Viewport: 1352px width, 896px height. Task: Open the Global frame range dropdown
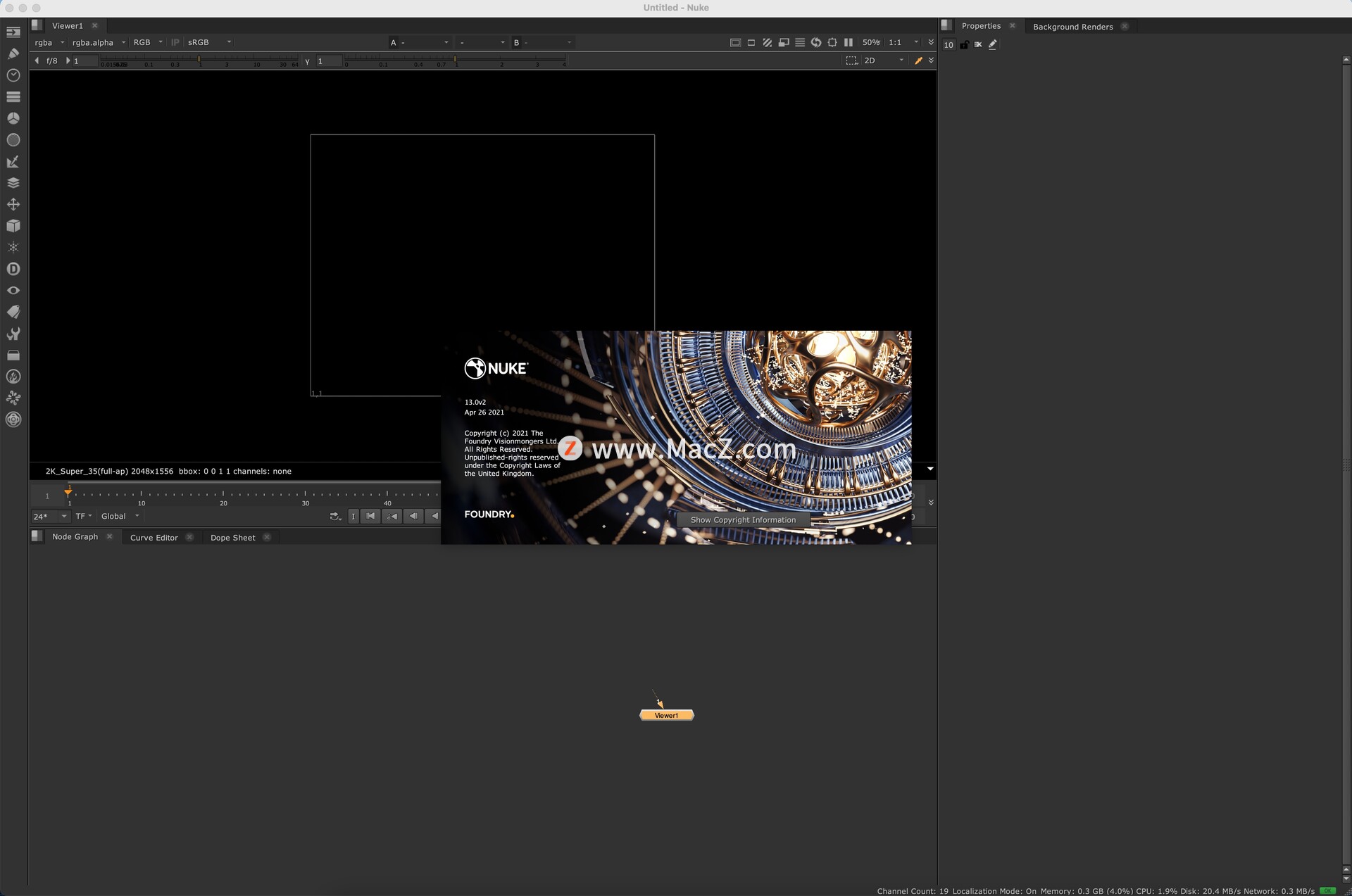[x=120, y=517]
